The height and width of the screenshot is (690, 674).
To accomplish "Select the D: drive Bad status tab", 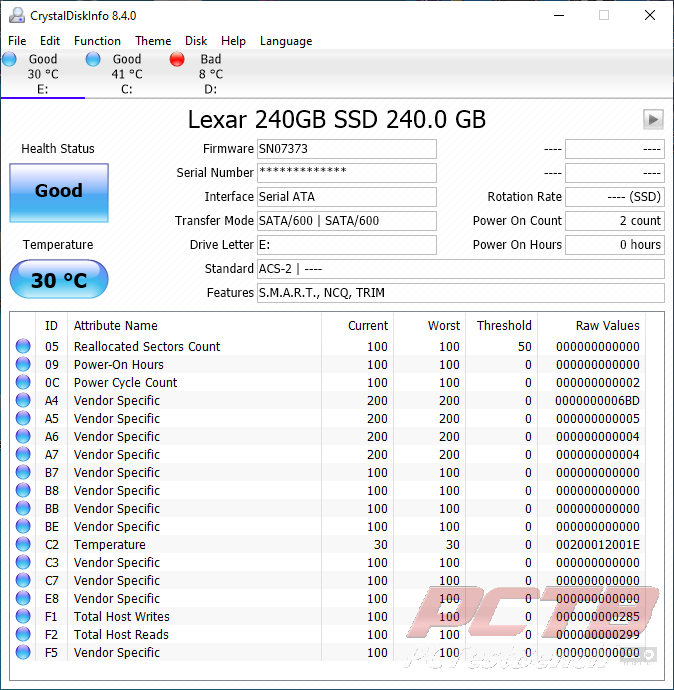I will pos(210,74).
